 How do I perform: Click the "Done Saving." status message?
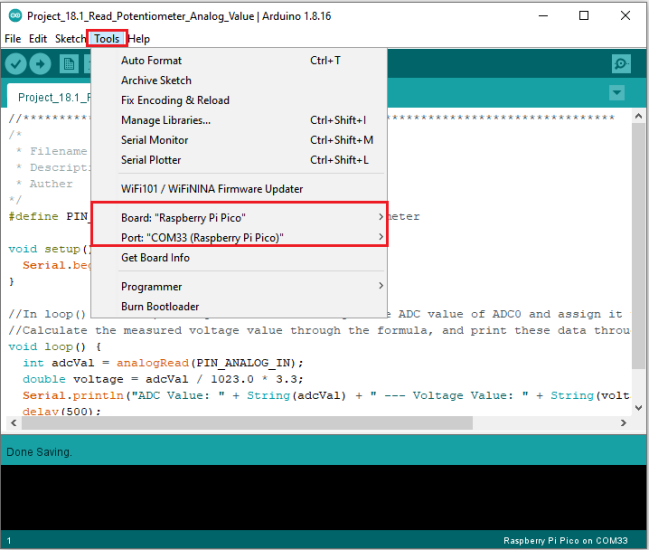[39, 452]
